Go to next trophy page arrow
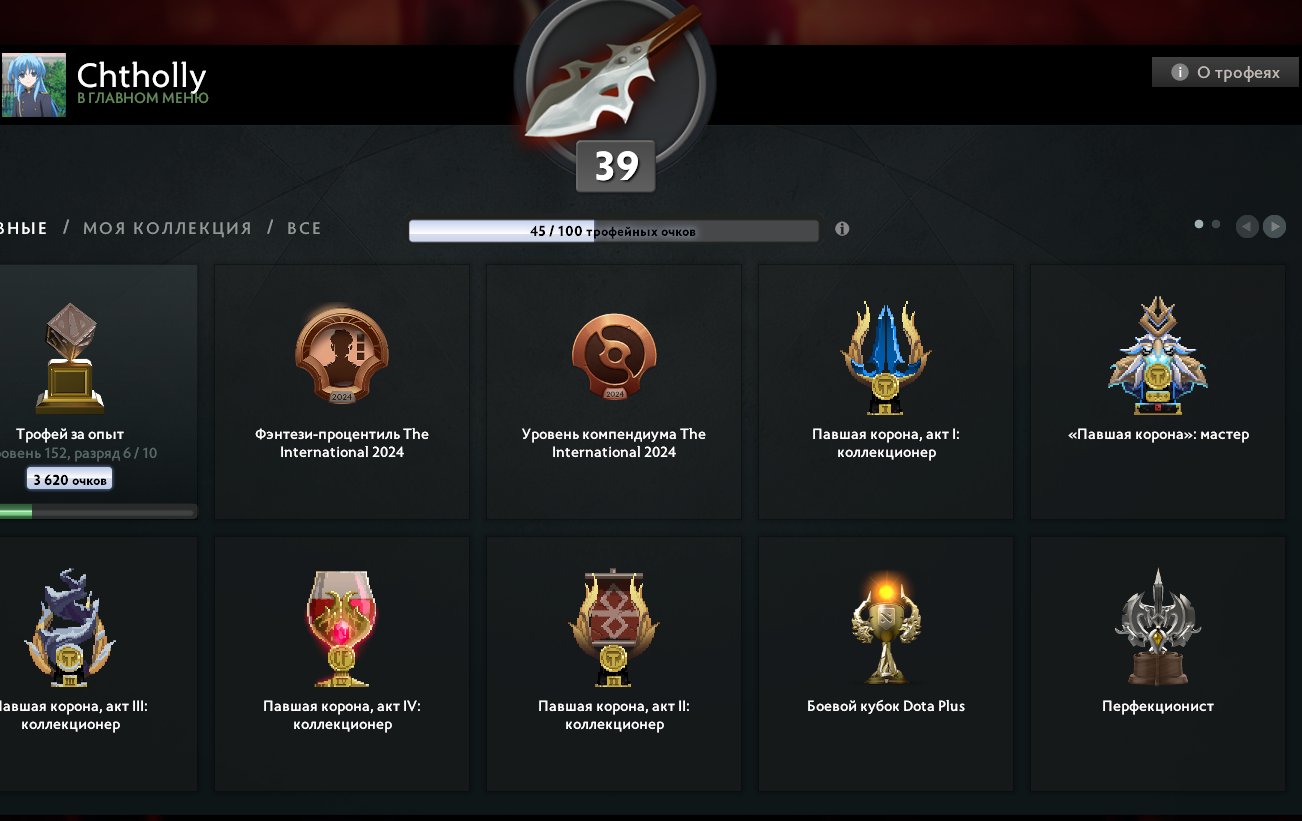The width and height of the screenshot is (1302, 821). click(1274, 227)
